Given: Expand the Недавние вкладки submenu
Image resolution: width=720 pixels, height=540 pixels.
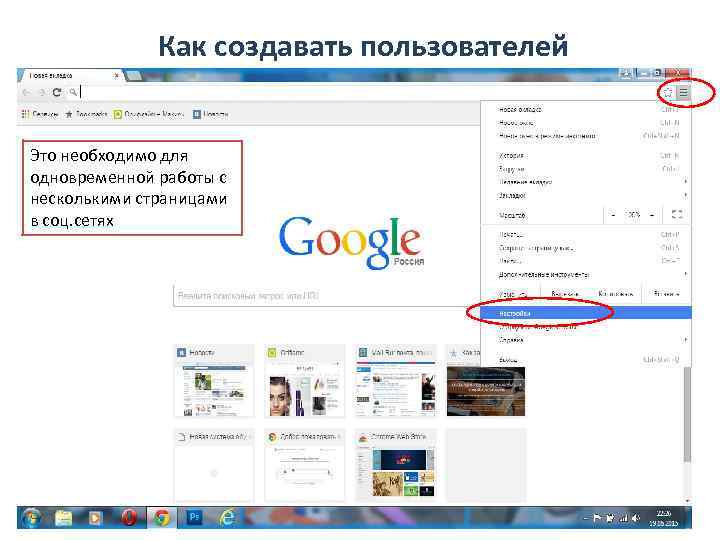Looking at the screenshot, I should coord(586,182).
